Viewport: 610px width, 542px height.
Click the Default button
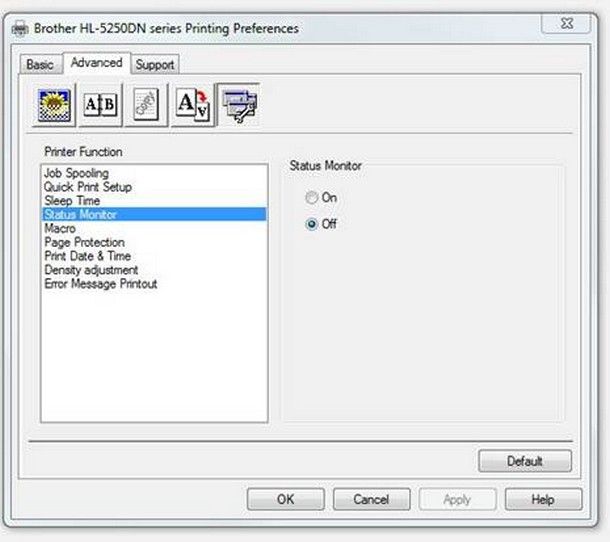pos(525,461)
